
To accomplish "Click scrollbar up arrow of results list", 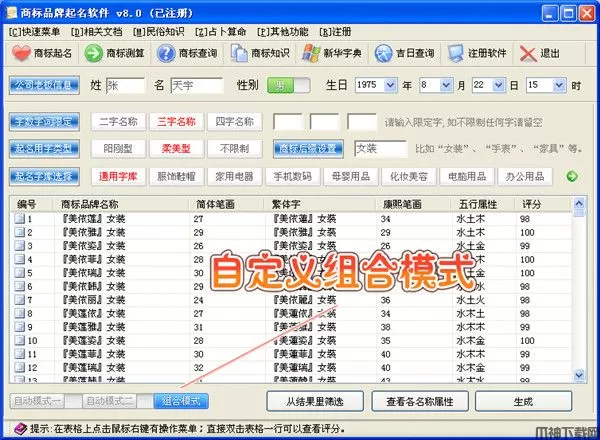I will click(579, 204).
